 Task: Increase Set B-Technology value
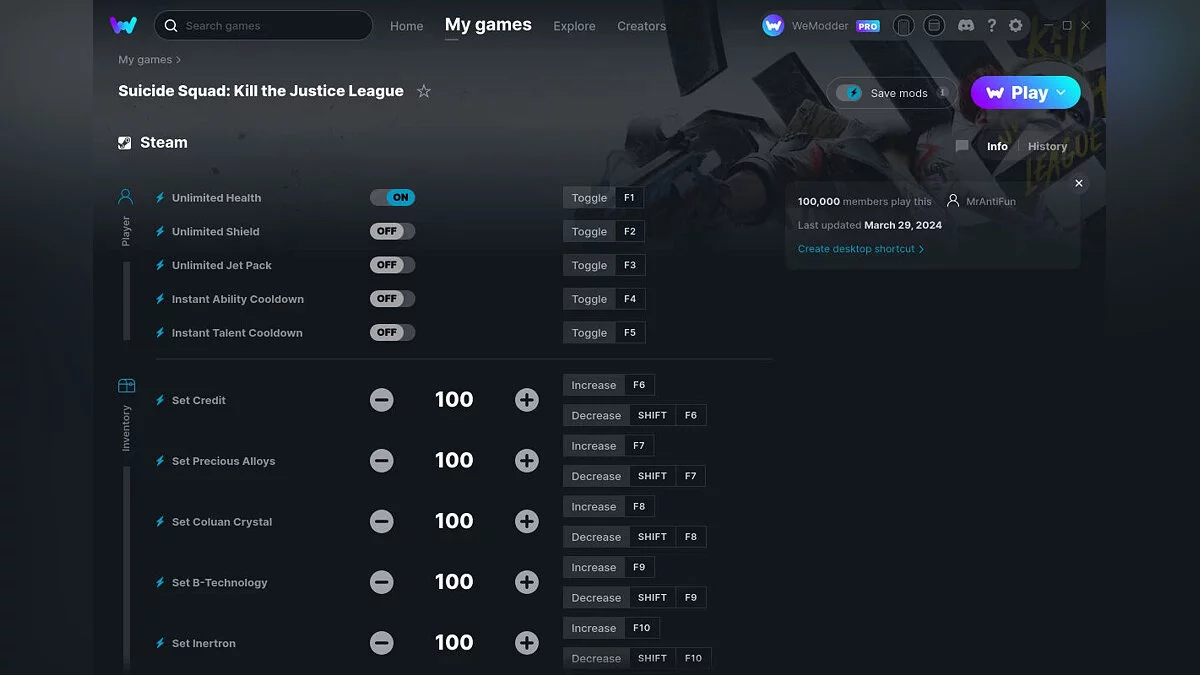pyautogui.click(x=527, y=582)
